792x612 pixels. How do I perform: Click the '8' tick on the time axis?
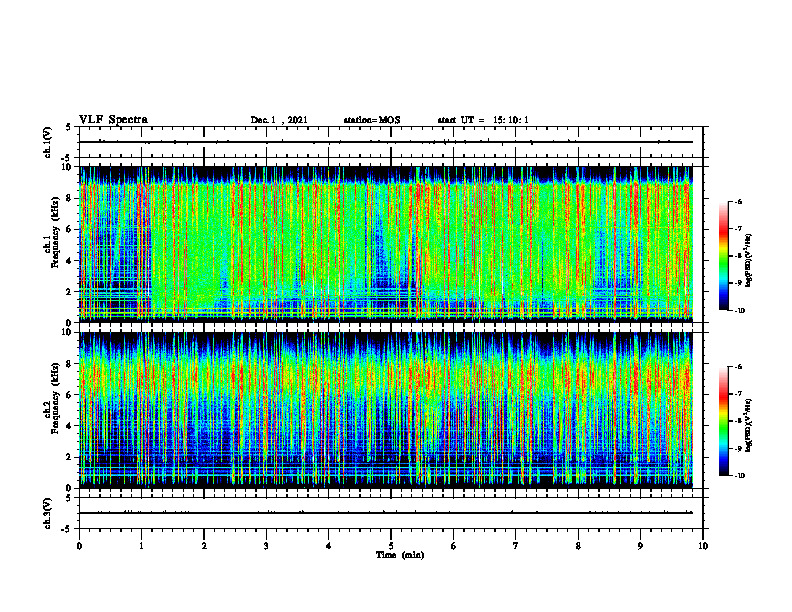578,546
